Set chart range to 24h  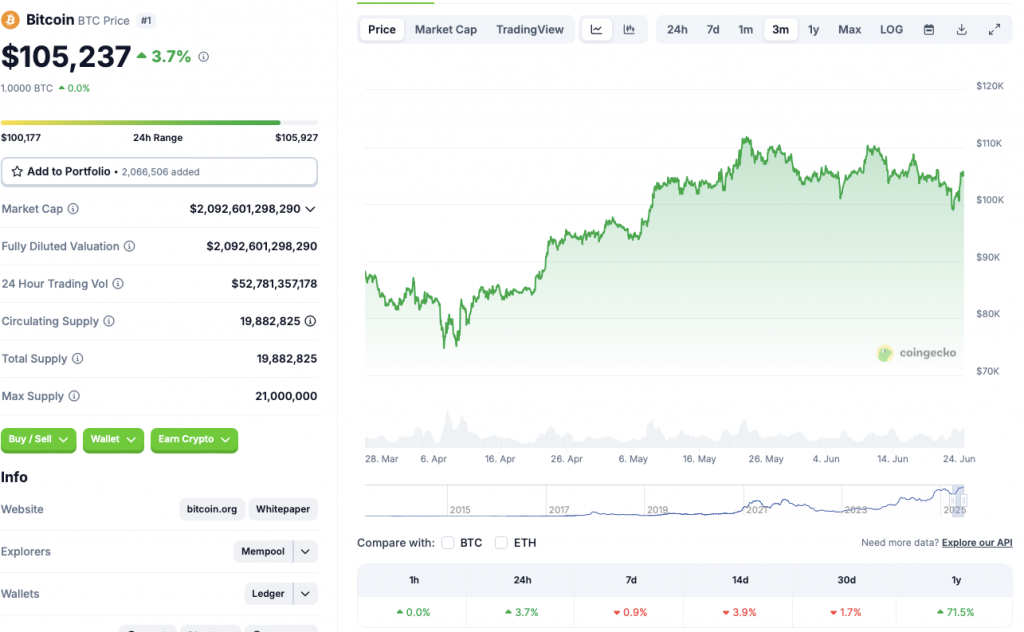[x=677, y=29]
